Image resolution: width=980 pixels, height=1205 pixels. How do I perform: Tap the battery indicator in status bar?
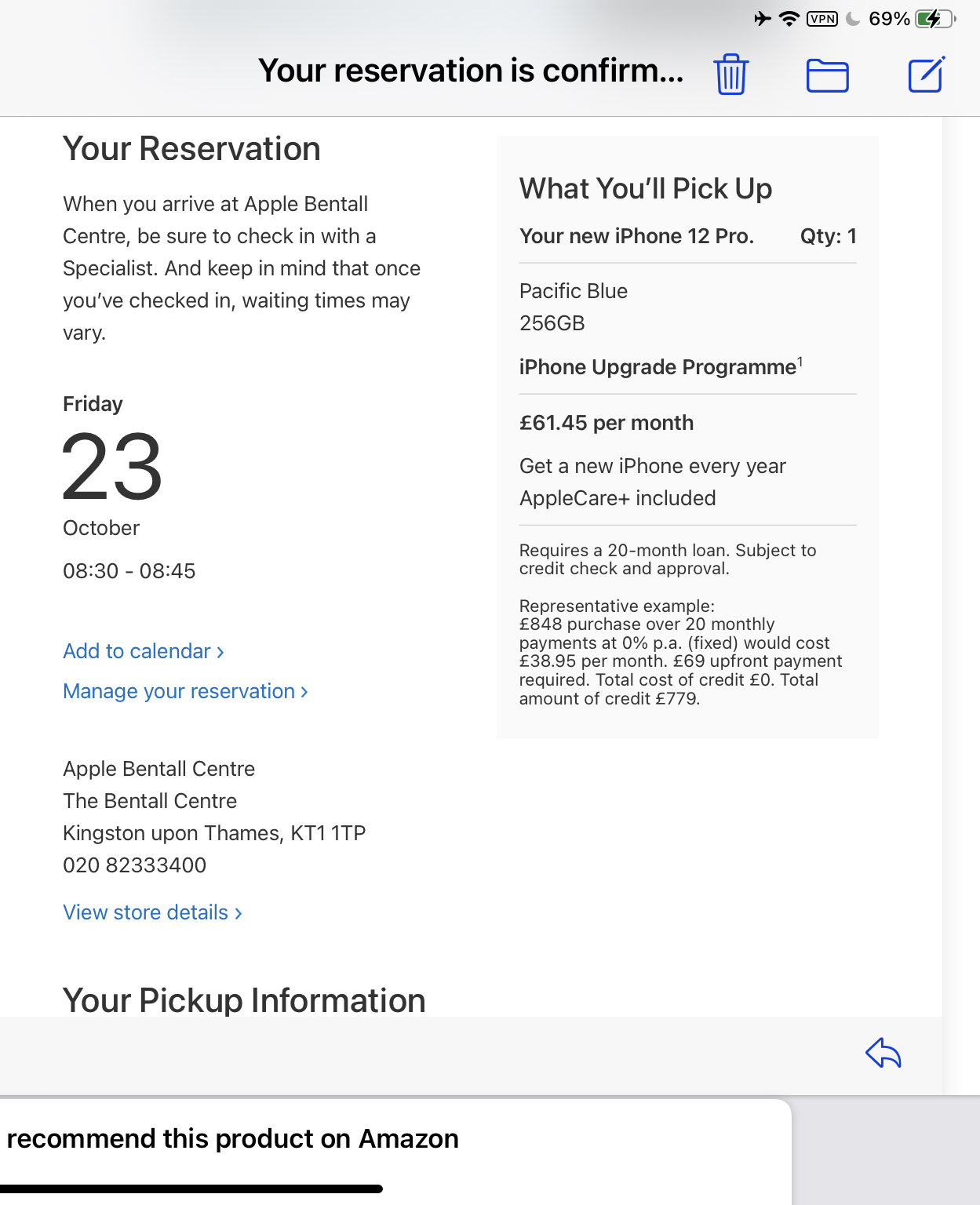(934, 19)
